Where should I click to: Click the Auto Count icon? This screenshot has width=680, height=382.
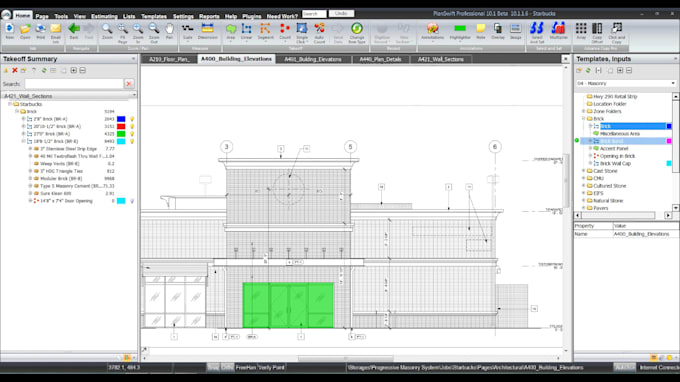(x=319, y=29)
